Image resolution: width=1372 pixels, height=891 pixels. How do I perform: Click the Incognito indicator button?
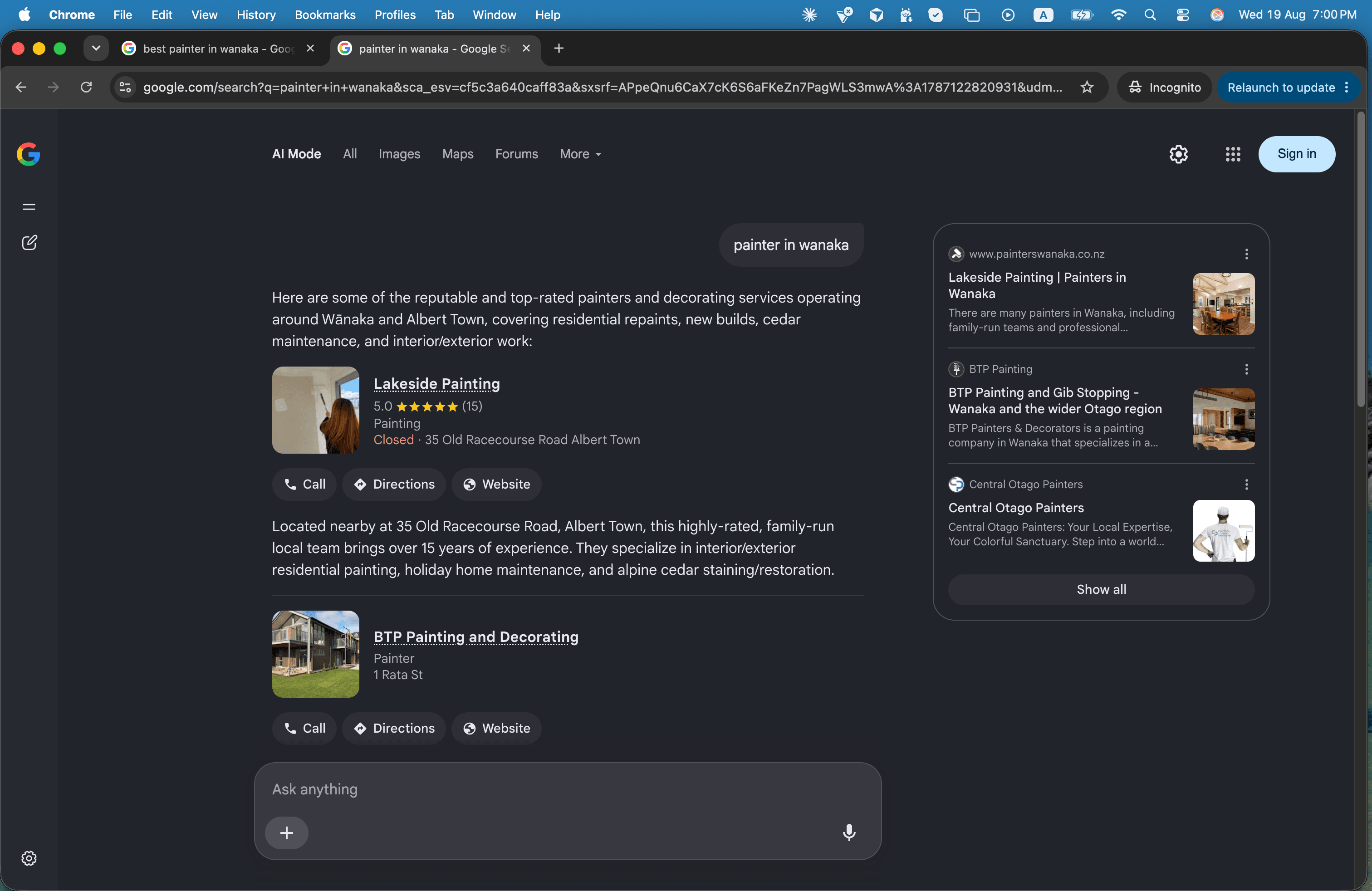click(x=1165, y=87)
